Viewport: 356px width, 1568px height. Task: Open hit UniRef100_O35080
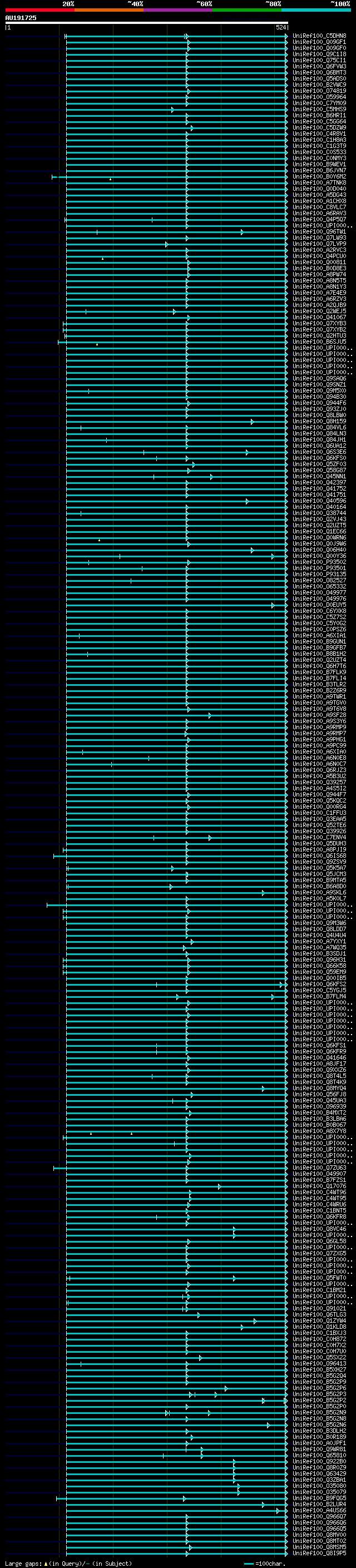(x=319, y=1486)
